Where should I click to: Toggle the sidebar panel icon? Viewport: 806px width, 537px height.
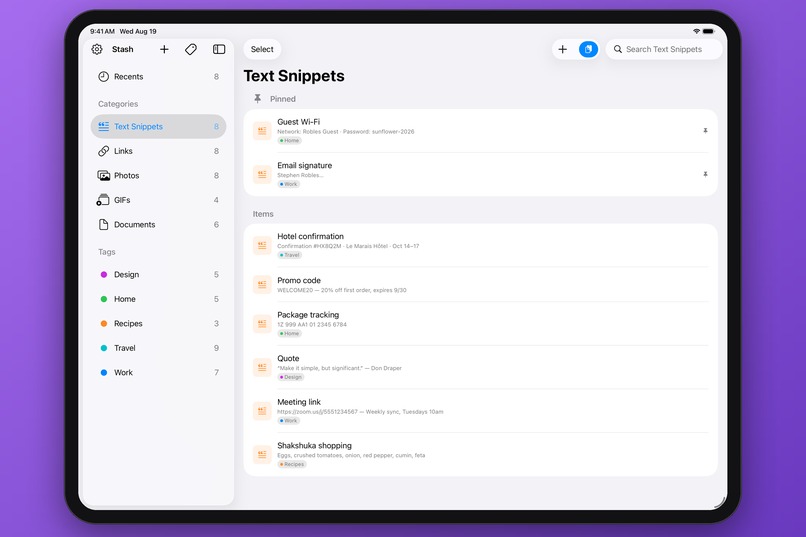click(x=219, y=49)
